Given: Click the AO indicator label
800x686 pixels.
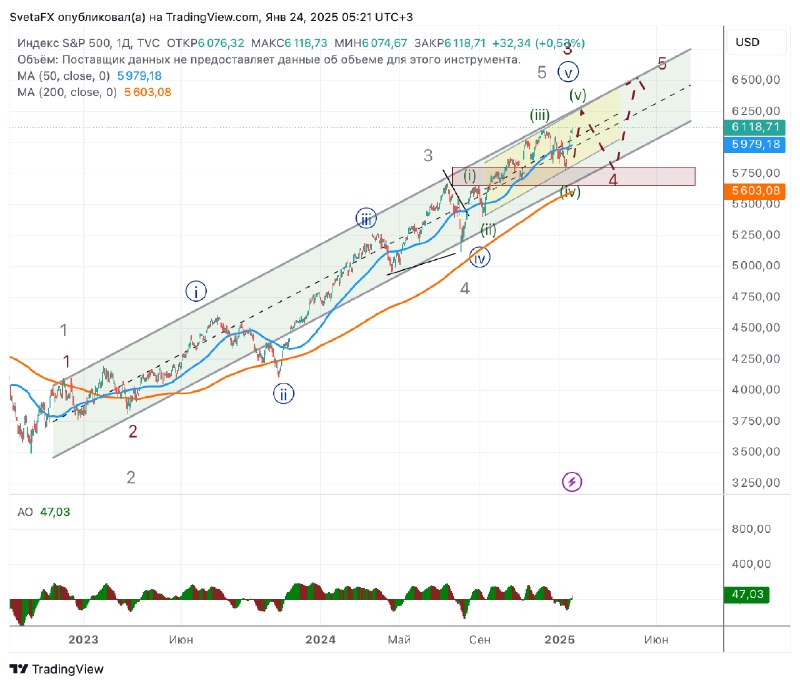Looking at the screenshot, I should coord(25,512).
